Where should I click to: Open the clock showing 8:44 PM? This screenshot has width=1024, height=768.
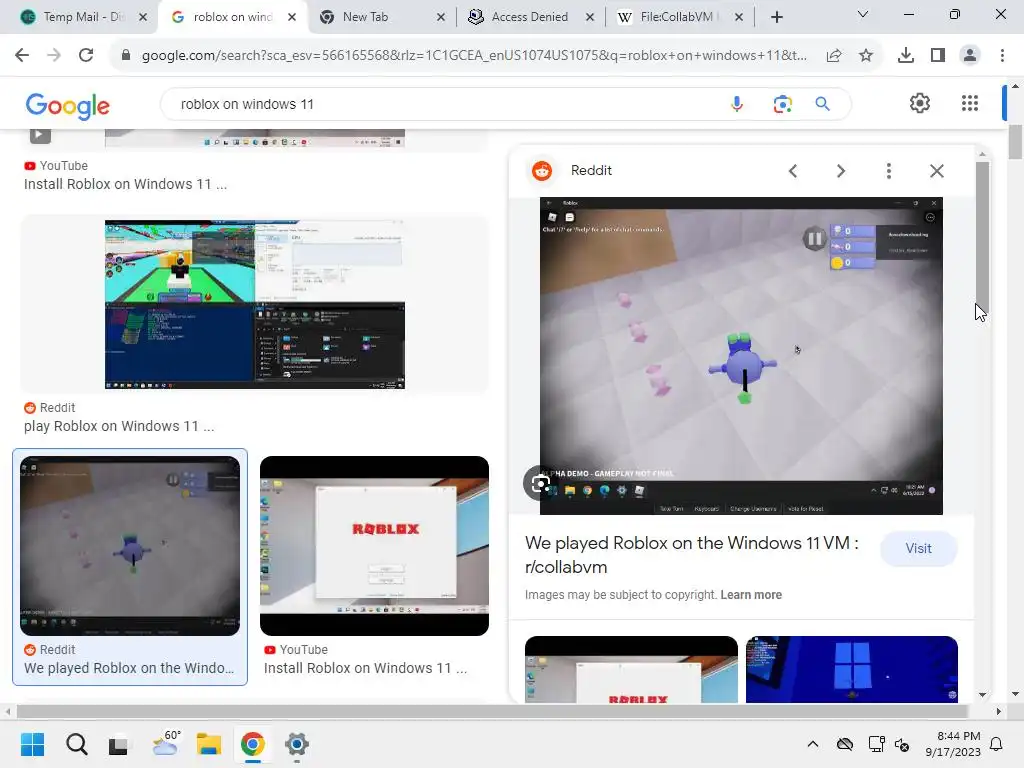point(952,744)
